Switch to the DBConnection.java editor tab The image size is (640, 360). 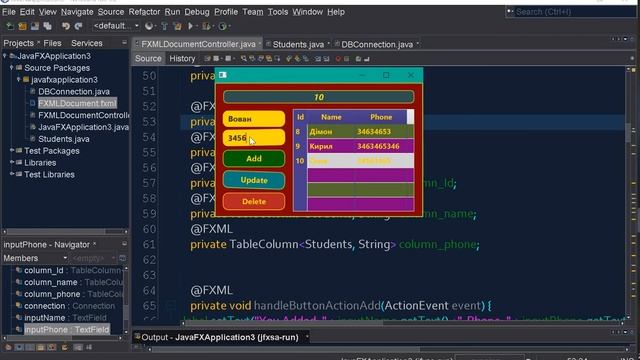tap(377, 44)
